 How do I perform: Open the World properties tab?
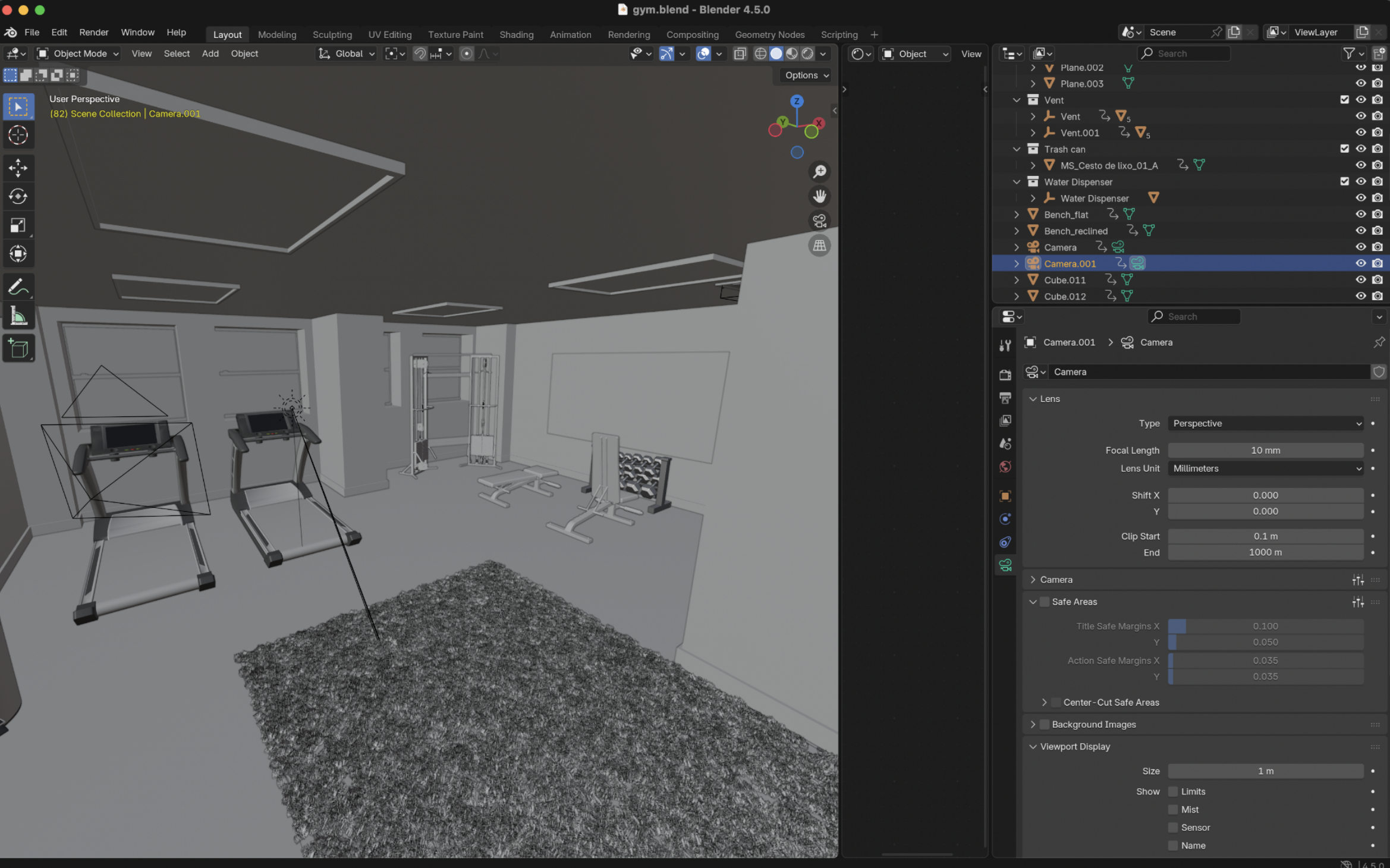[1005, 467]
